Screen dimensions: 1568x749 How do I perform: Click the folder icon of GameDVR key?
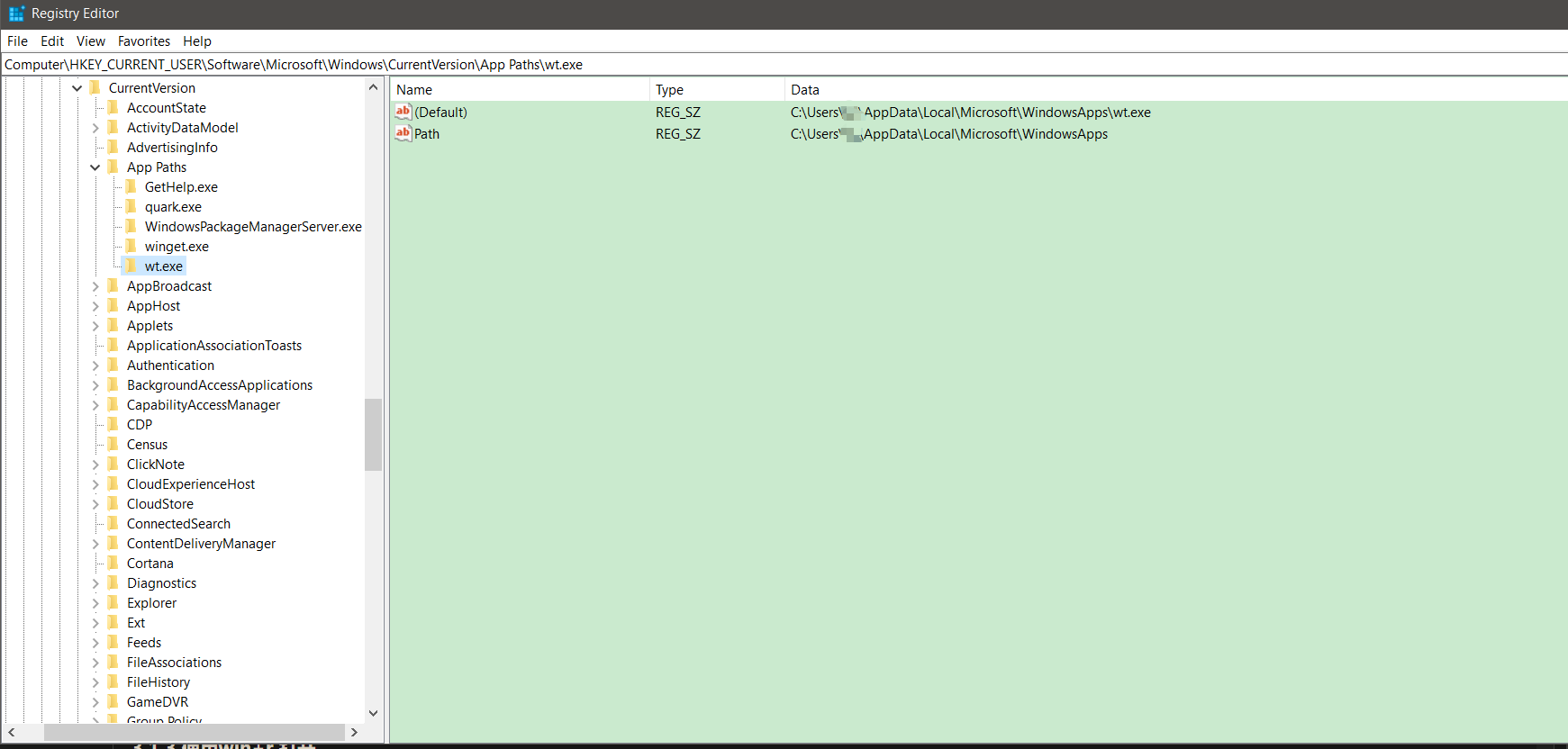point(113,701)
